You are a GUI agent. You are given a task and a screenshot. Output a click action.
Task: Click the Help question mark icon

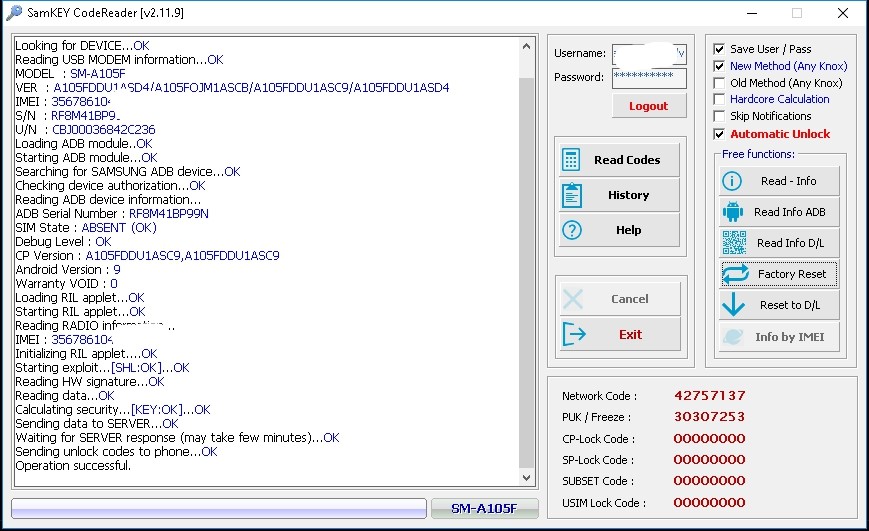coord(571,230)
